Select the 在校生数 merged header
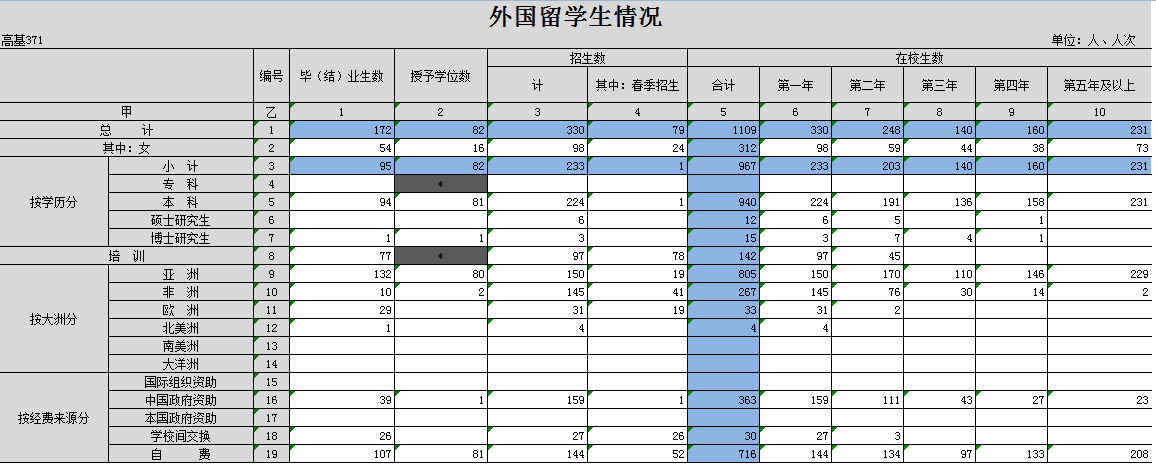Screen dimensions: 1156x464 point(920,58)
